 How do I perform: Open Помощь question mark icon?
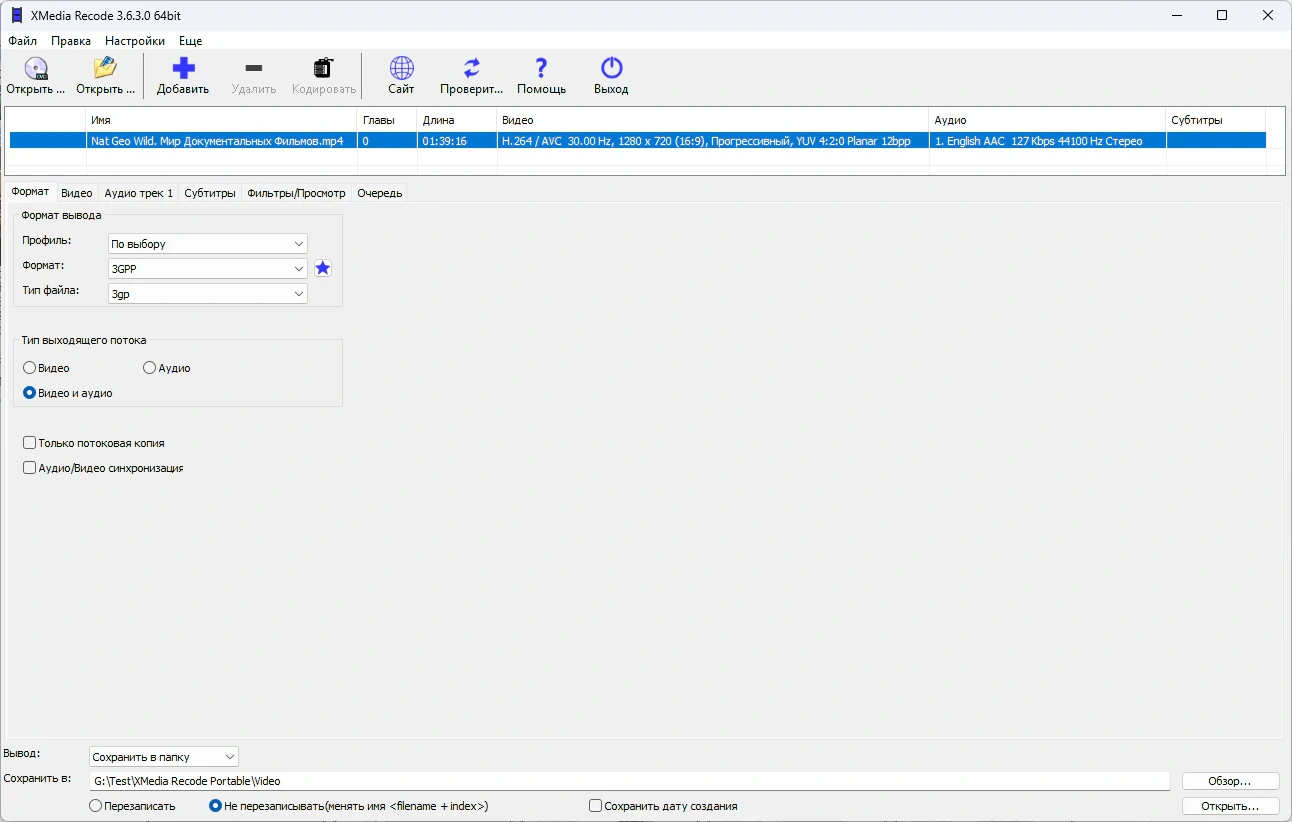pyautogui.click(x=541, y=69)
